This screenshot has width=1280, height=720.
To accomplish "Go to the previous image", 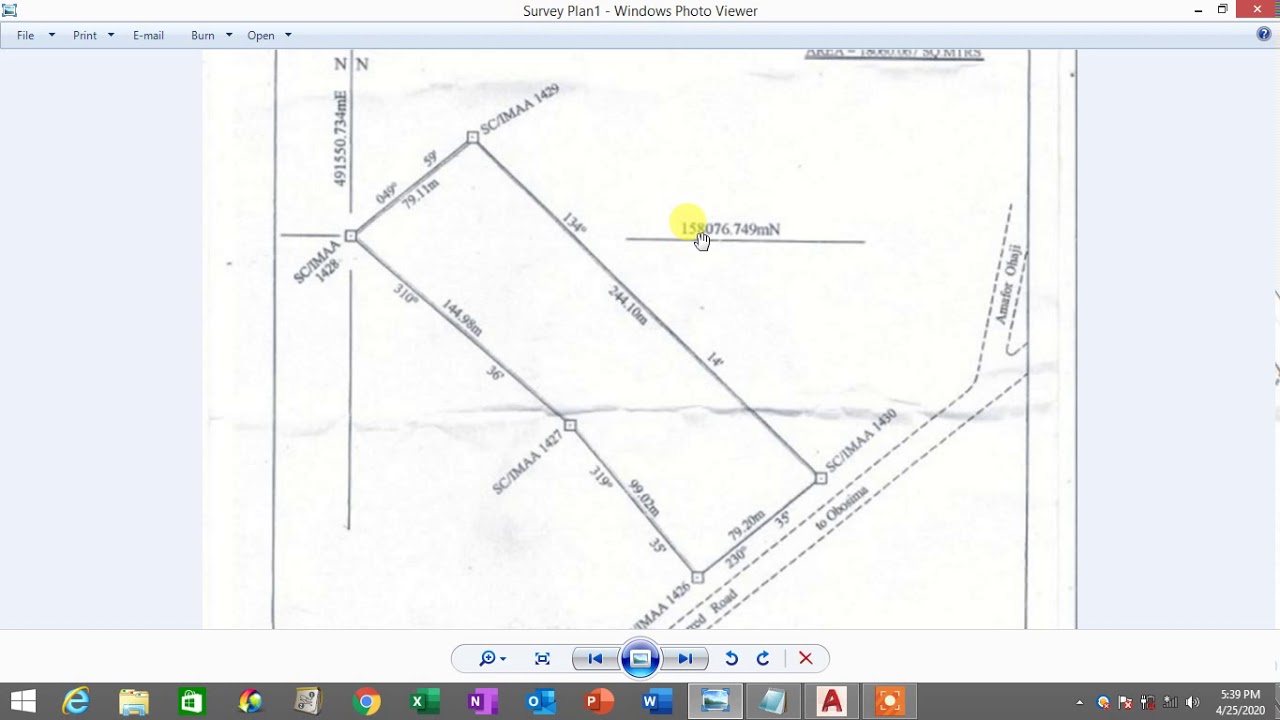I will (x=595, y=658).
